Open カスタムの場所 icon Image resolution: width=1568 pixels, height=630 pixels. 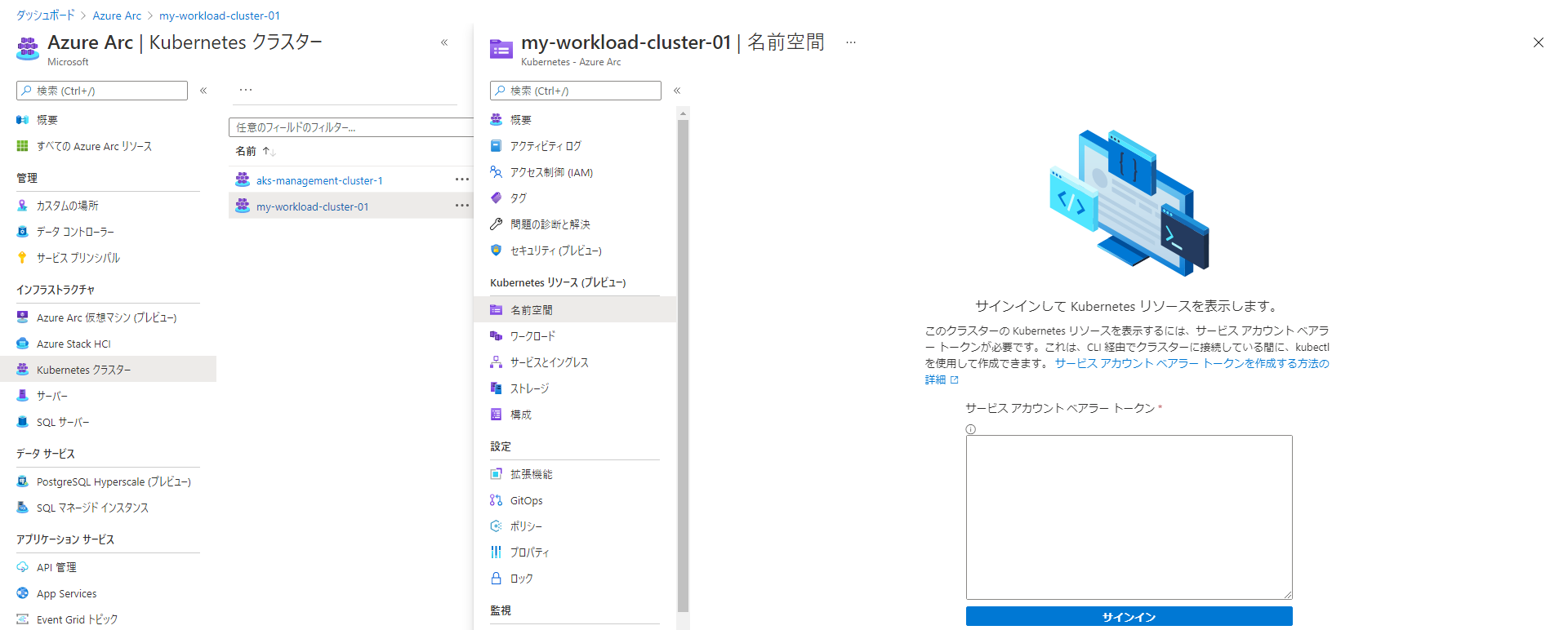(23, 206)
